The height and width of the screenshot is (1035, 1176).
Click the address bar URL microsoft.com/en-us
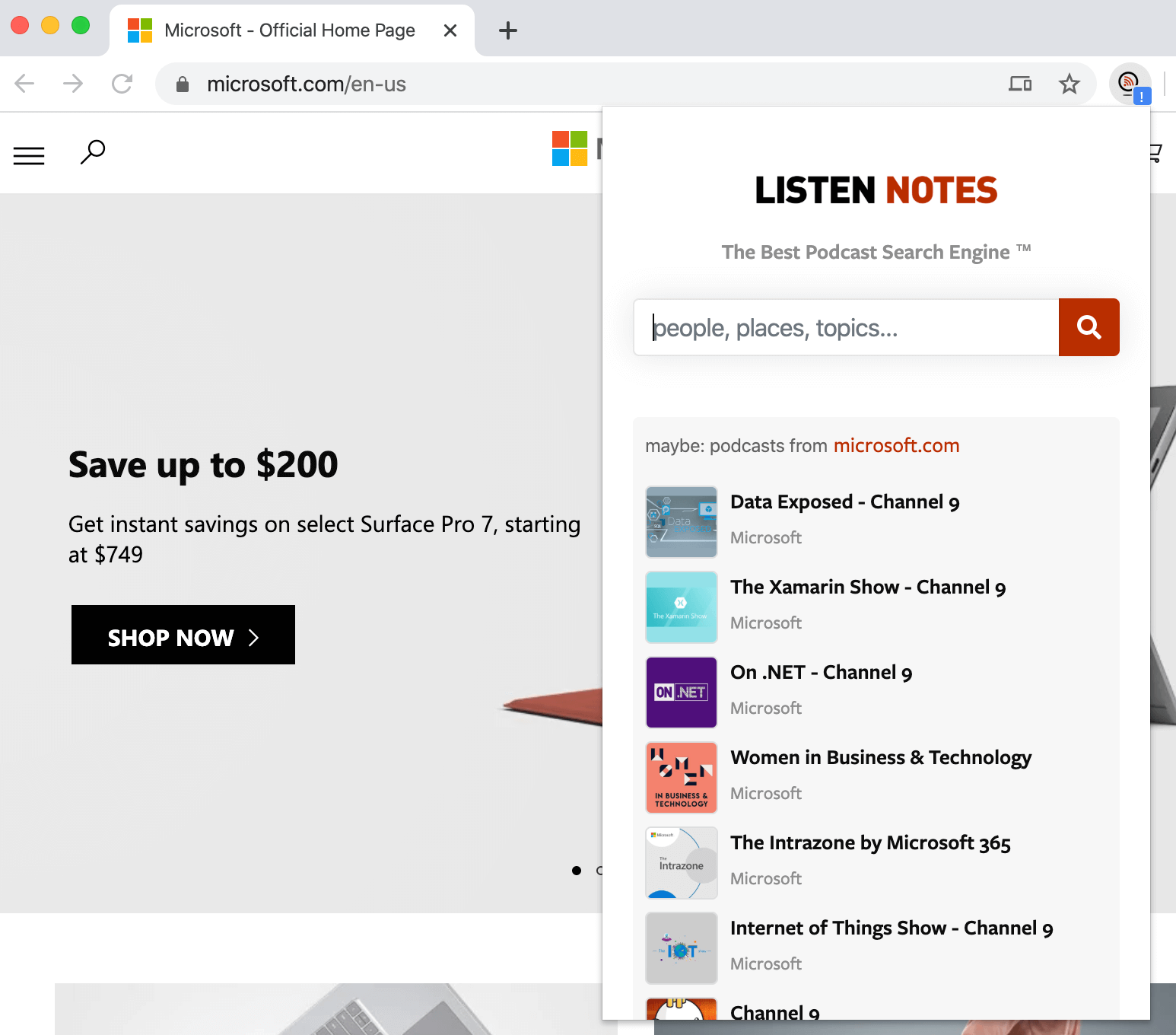pyautogui.click(x=307, y=84)
